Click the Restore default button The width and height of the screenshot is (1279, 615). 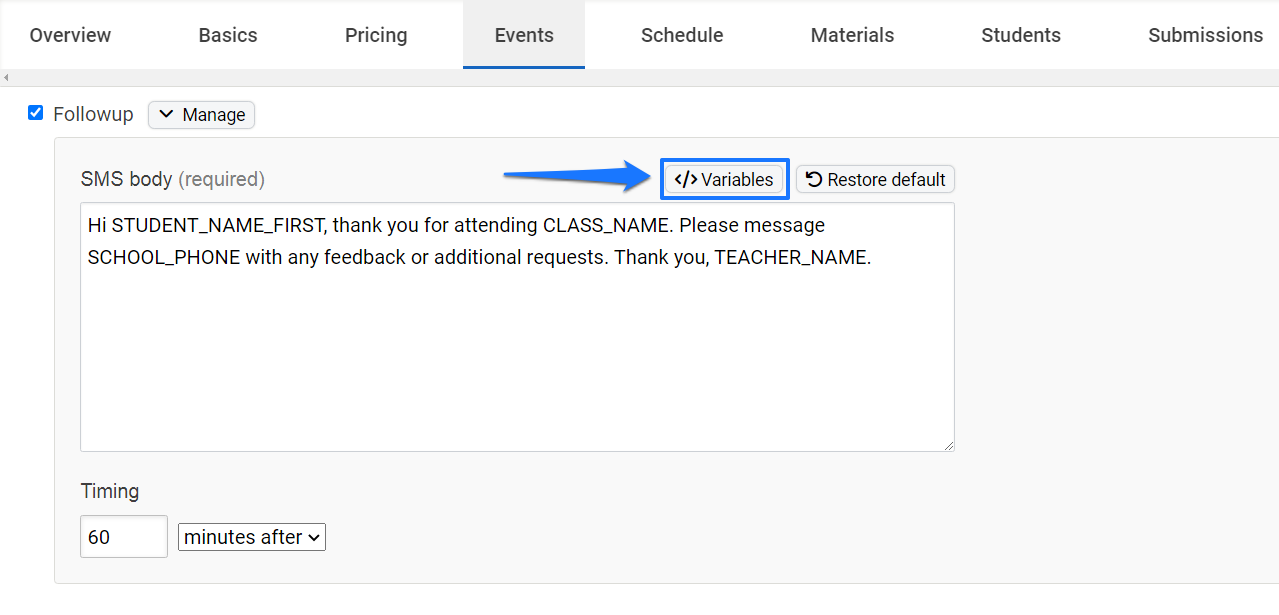point(875,180)
